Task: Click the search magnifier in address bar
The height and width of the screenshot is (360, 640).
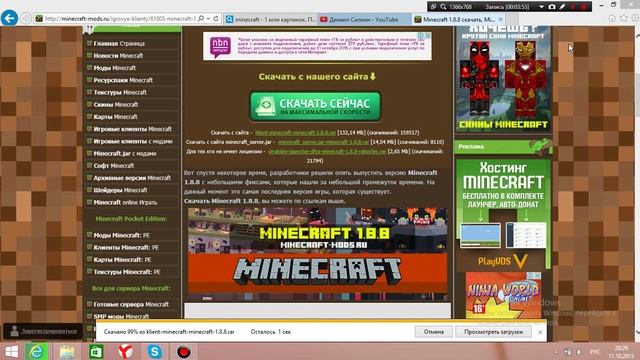Action: pyautogui.click(x=201, y=19)
